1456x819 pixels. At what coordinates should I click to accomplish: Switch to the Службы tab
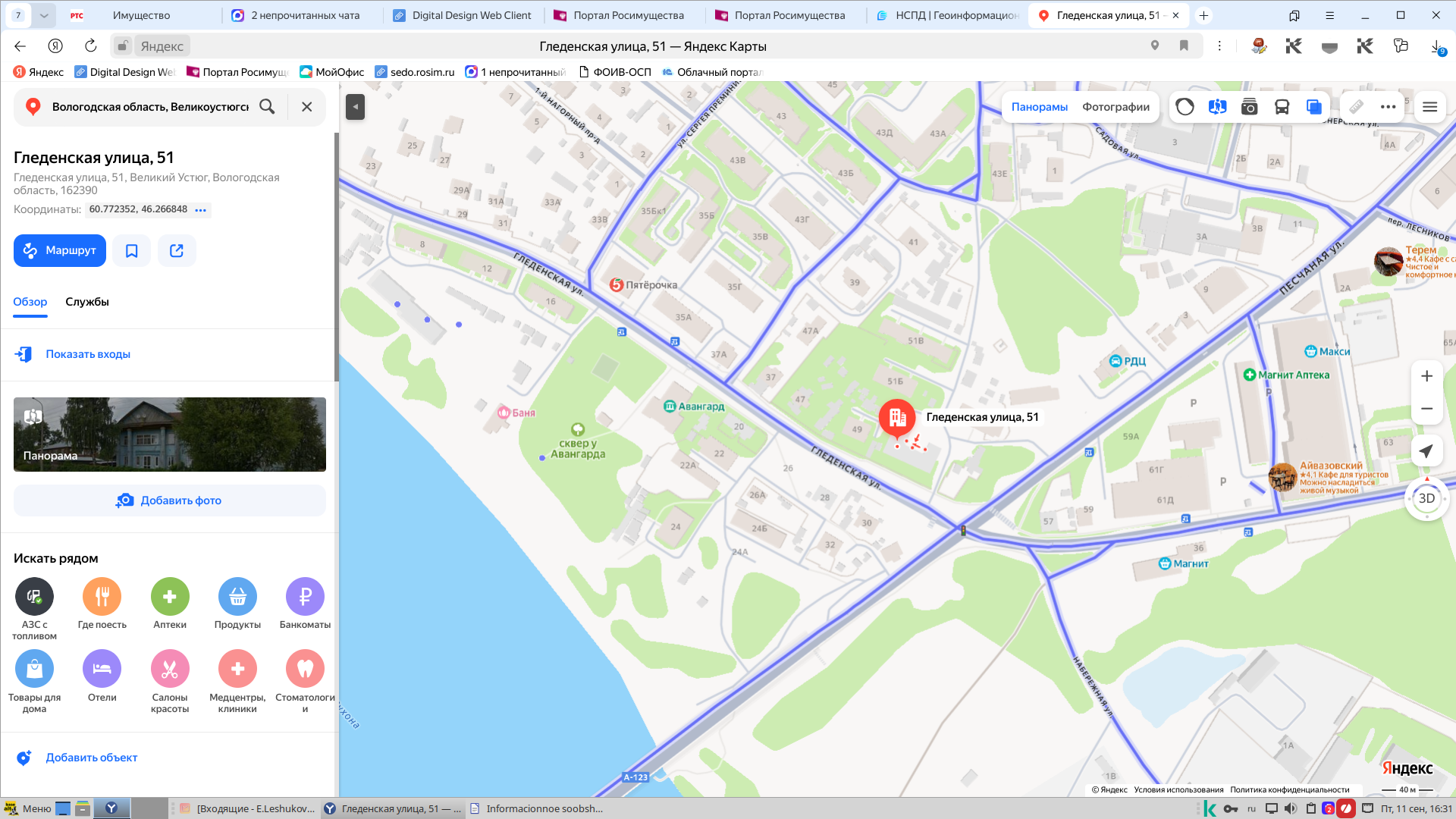click(x=87, y=302)
